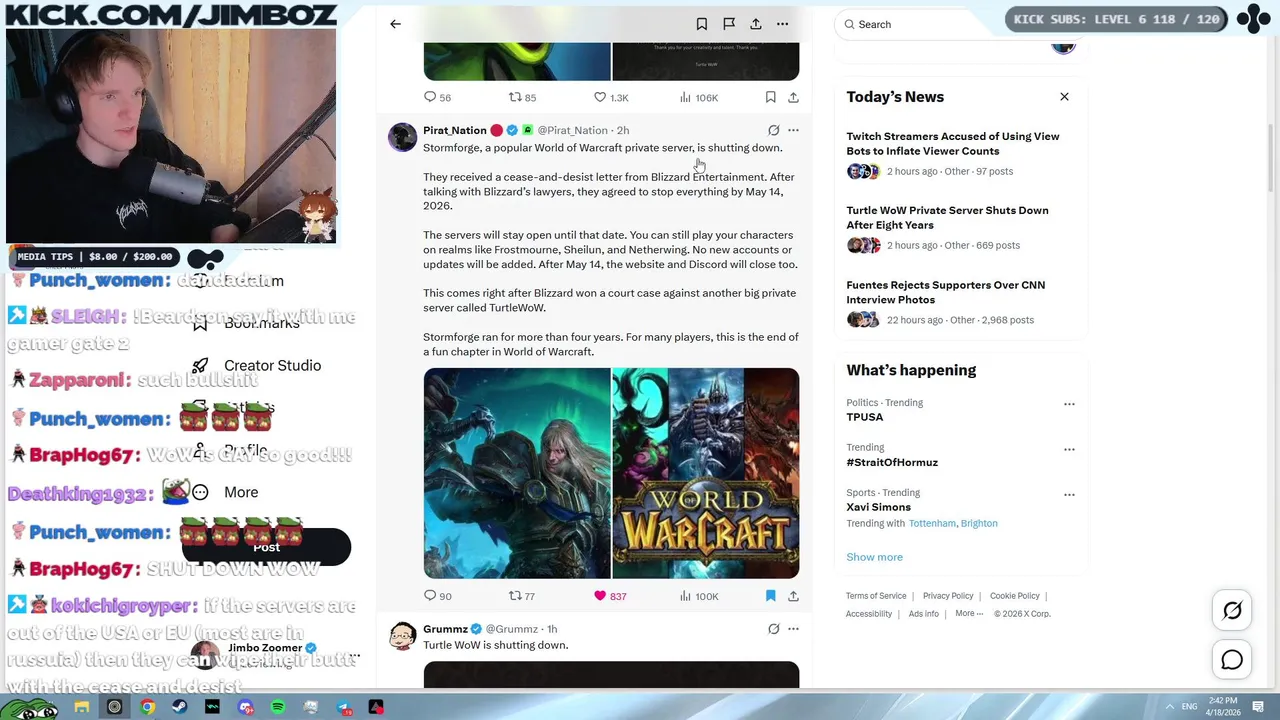Open Steam from the taskbar
Screen dimensions: 1280x720
(x=180, y=708)
